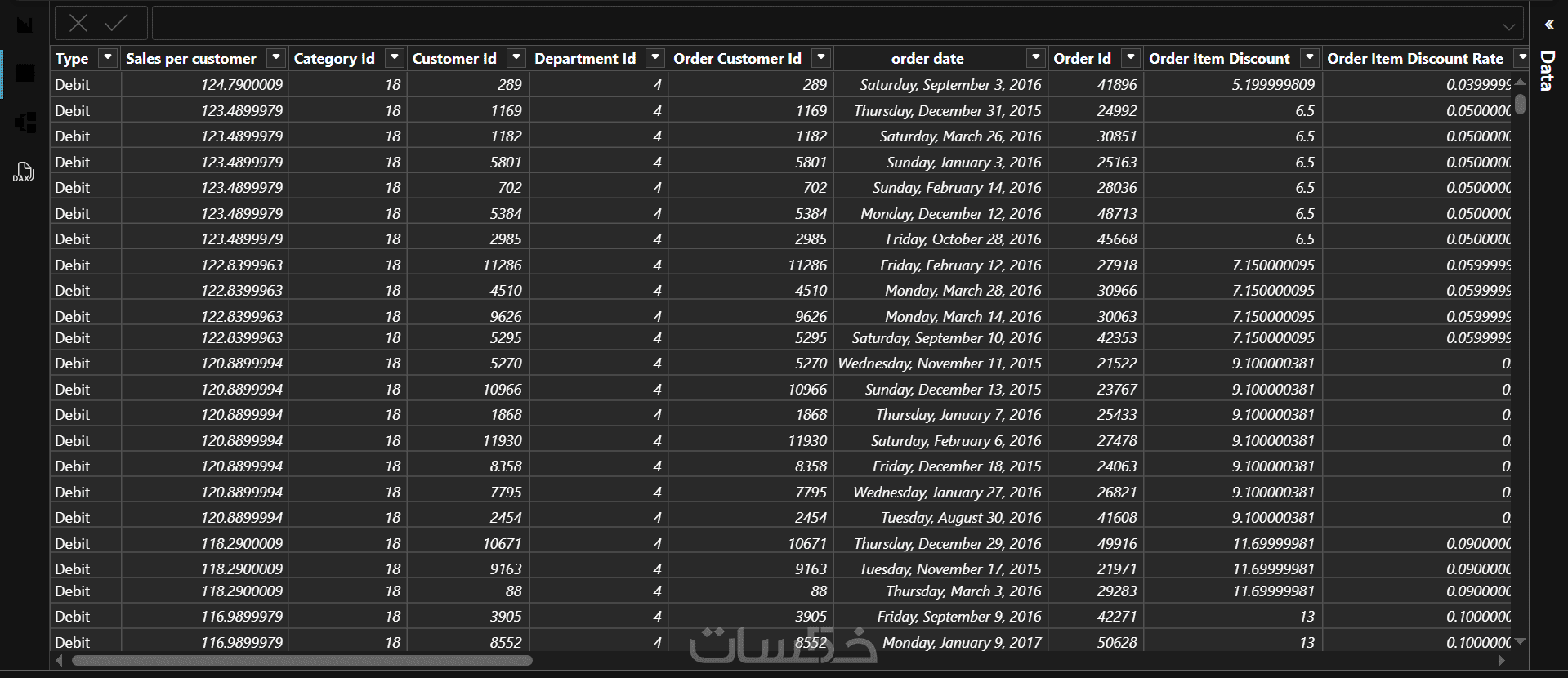The image size is (1568, 678).
Task: Open the Type column filter dropdown
Action: tap(108, 58)
